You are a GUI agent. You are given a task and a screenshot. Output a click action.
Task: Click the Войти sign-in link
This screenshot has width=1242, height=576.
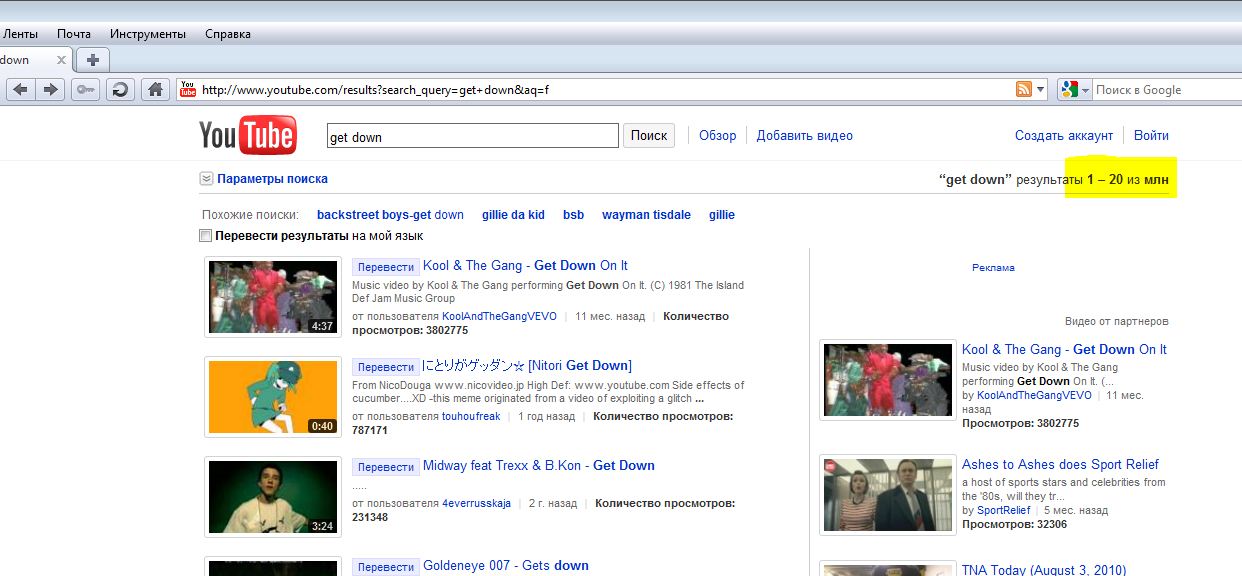click(1151, 136)
